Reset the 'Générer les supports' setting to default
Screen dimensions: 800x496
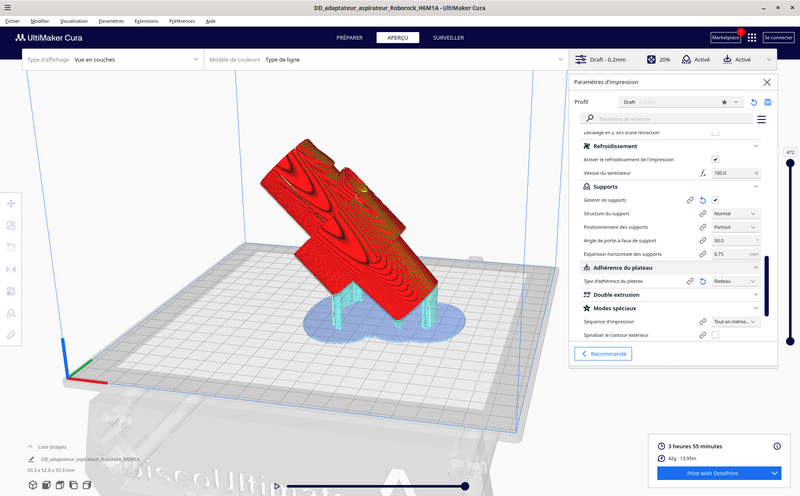(702, 200)
